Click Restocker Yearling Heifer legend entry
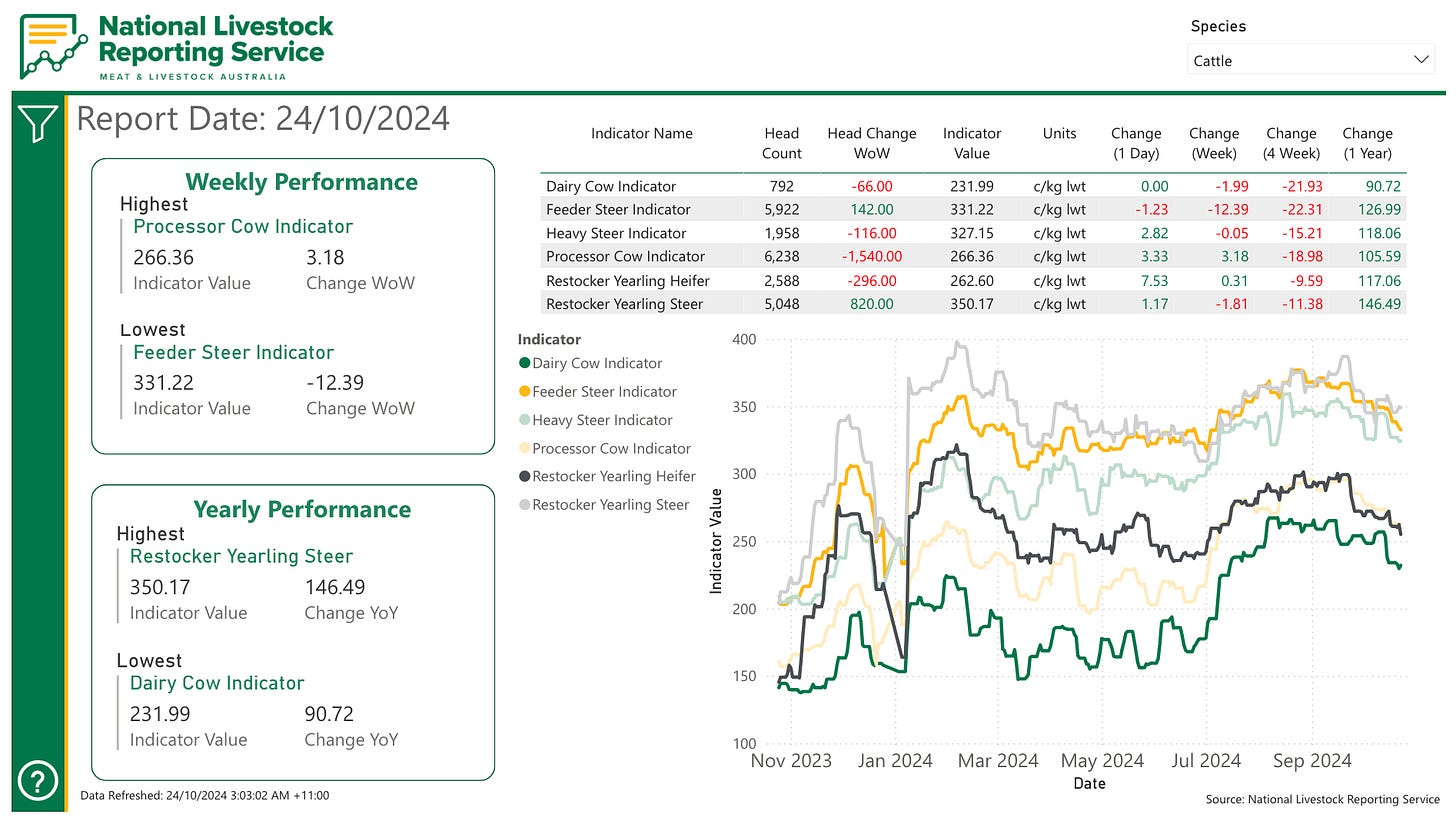 [606, 476]
